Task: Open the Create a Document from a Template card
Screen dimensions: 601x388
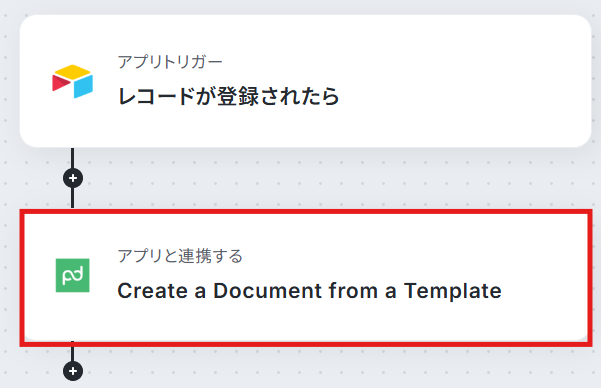Action: point(305,278)
